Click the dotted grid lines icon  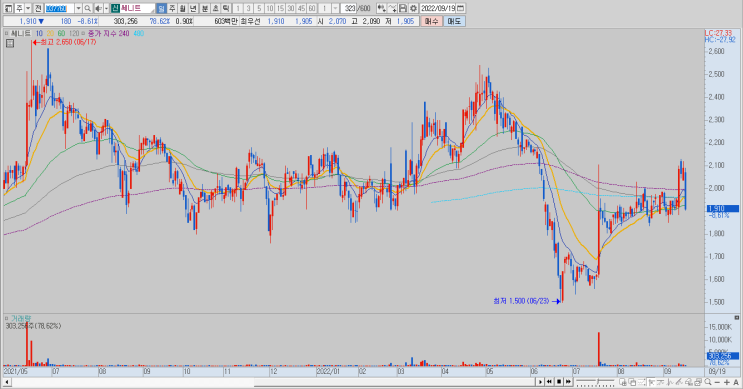click(x=642, y=382)
